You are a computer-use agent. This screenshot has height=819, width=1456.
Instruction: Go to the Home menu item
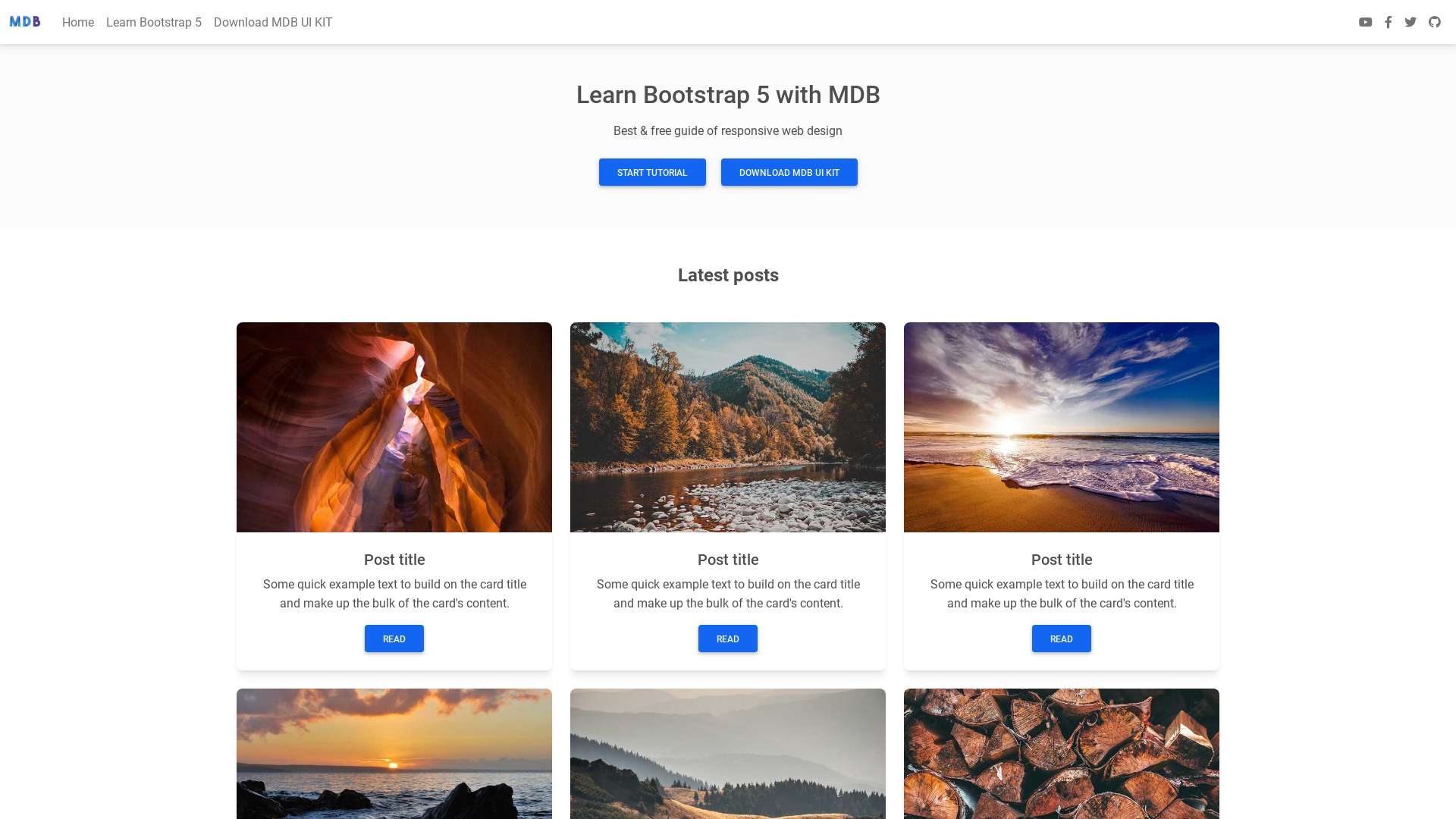78,22
